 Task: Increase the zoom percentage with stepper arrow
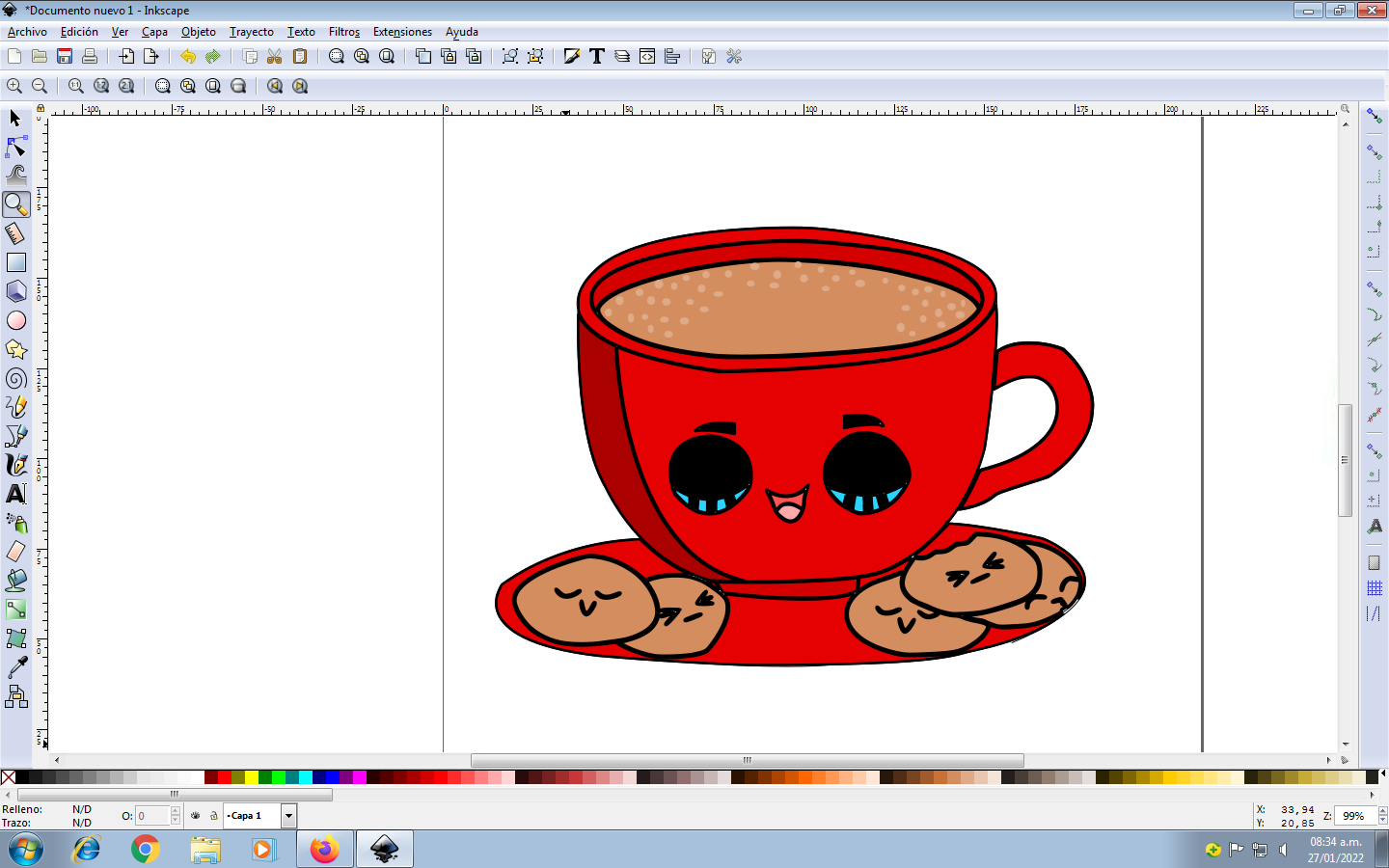click(x=1382, y=811)
